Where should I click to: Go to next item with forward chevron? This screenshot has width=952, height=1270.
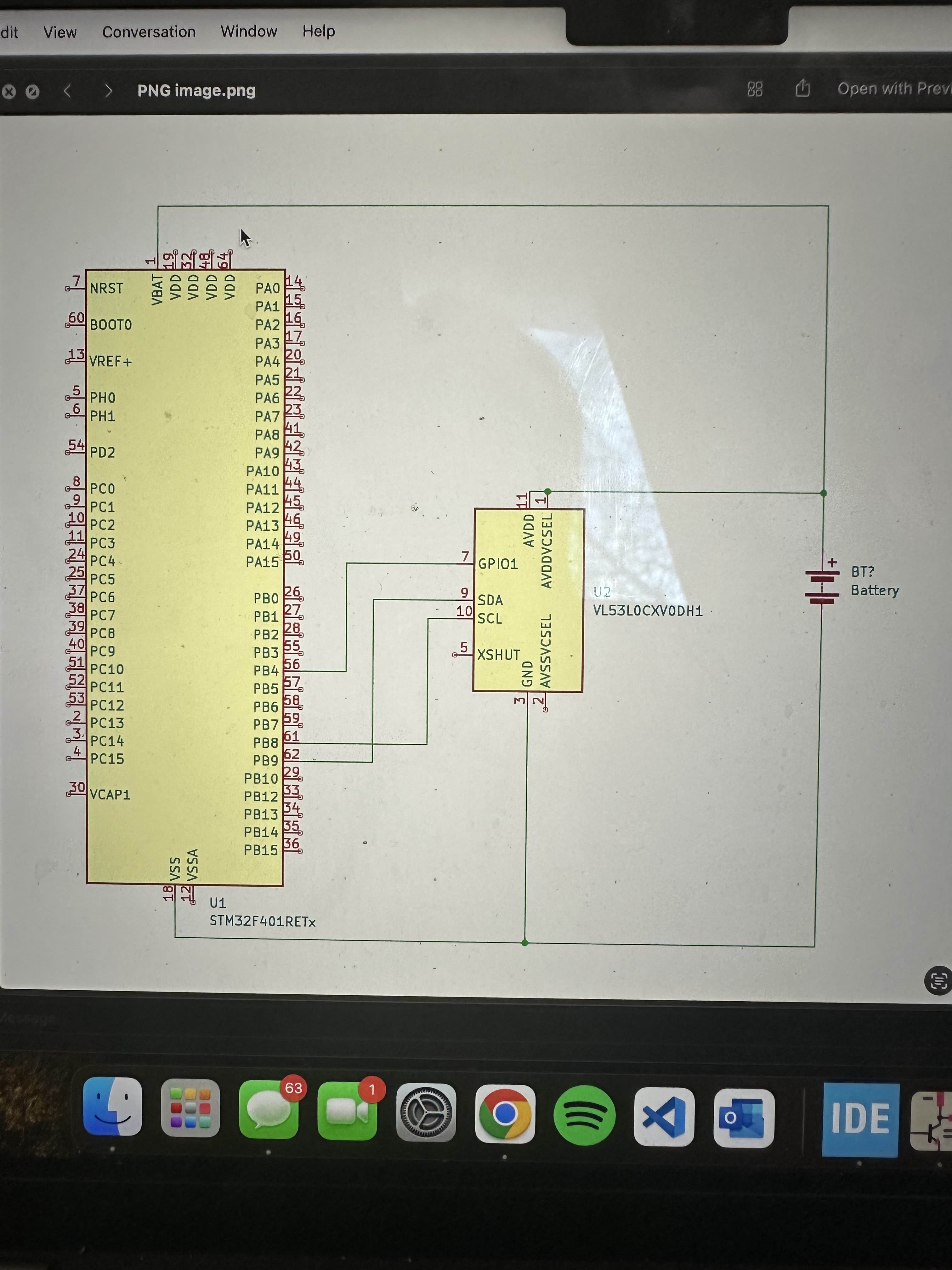109,91
